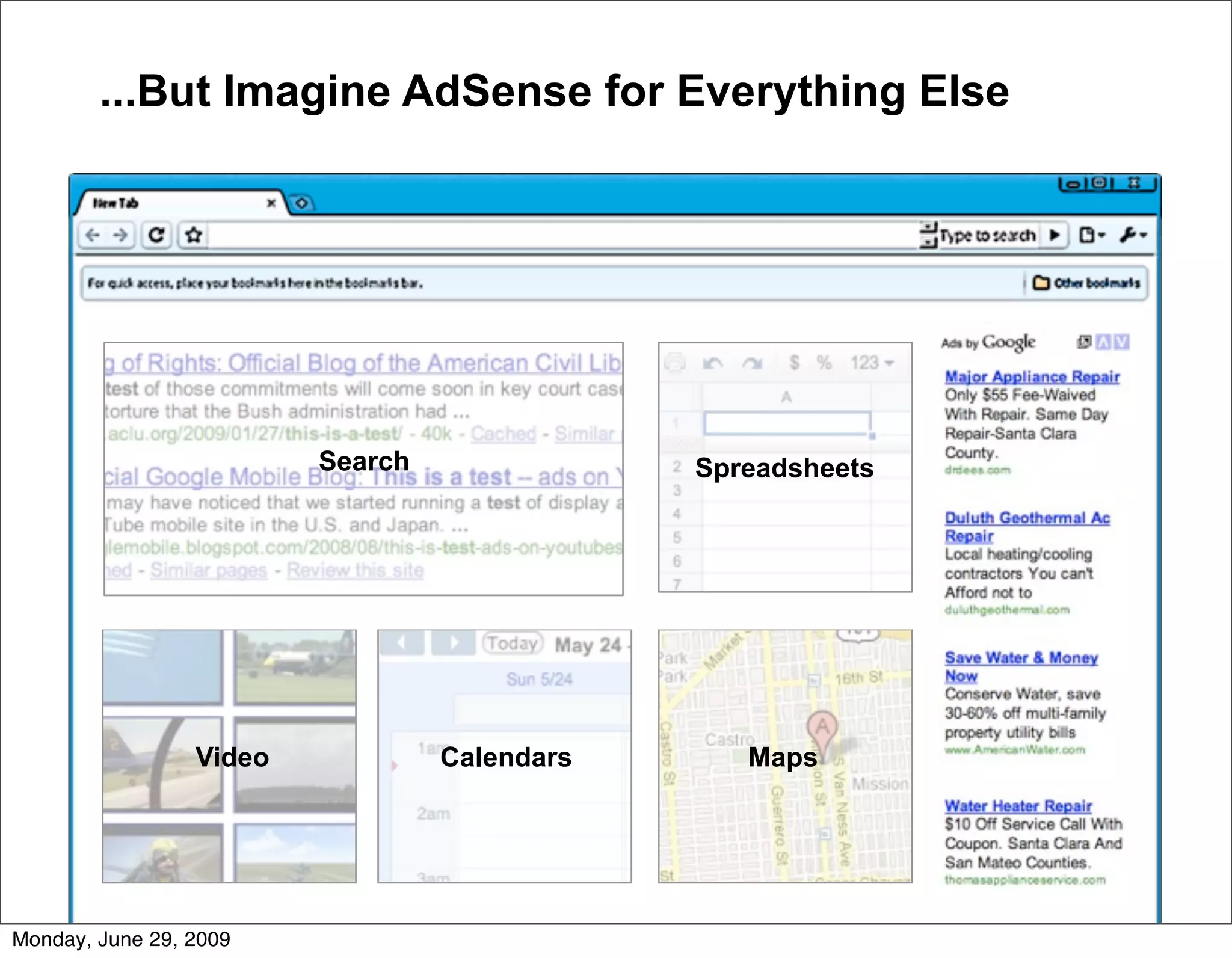Screen dimensions: 1232x958
Task: Bookmark this page with the star icon
Action: [194, 235]
